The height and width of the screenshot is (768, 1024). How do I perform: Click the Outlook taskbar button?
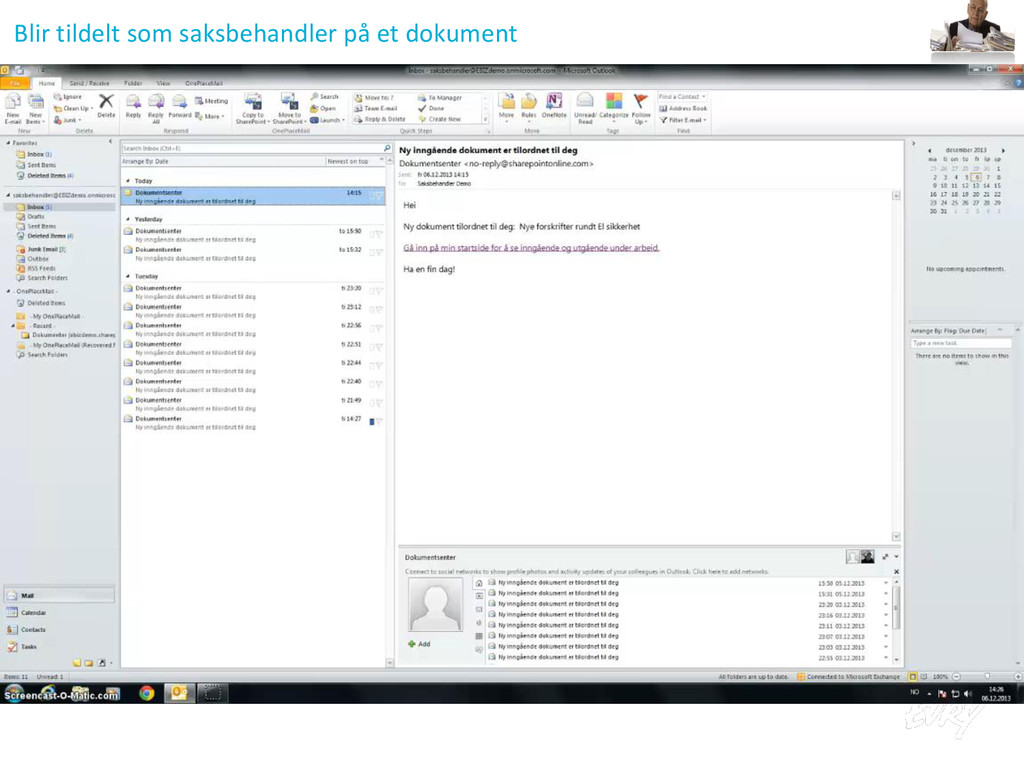coord(179,693)
